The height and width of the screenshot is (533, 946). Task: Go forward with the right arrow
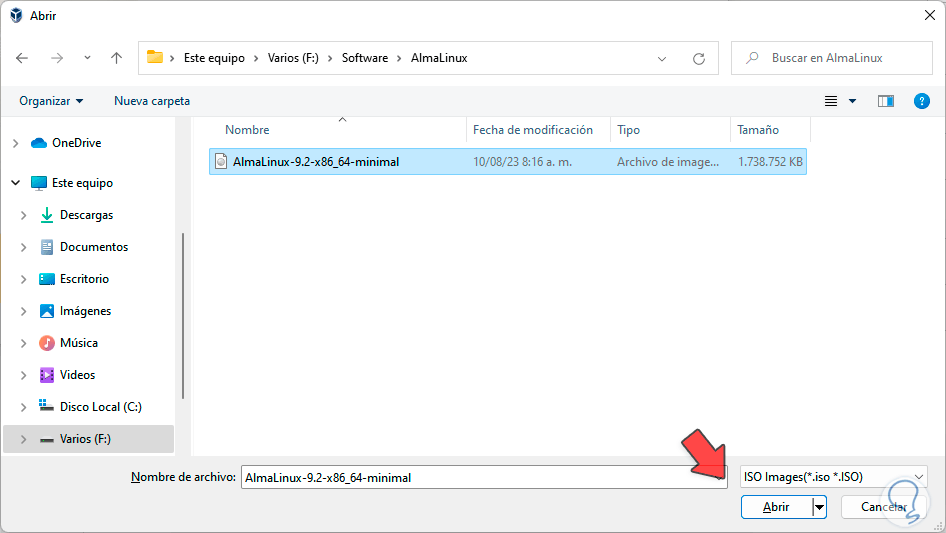click(x=57, y=58)
